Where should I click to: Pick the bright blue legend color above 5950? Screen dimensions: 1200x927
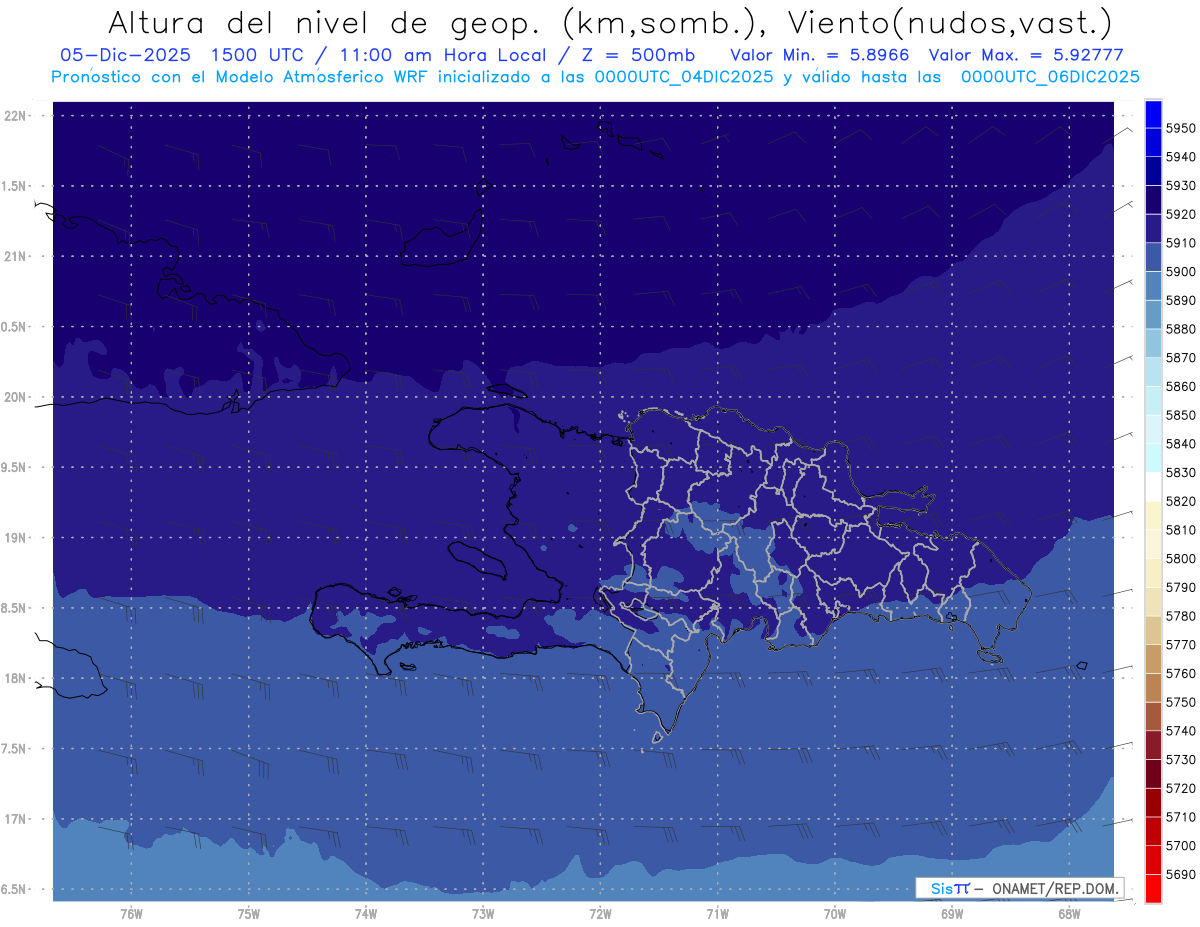click(x=1153, y=114)
